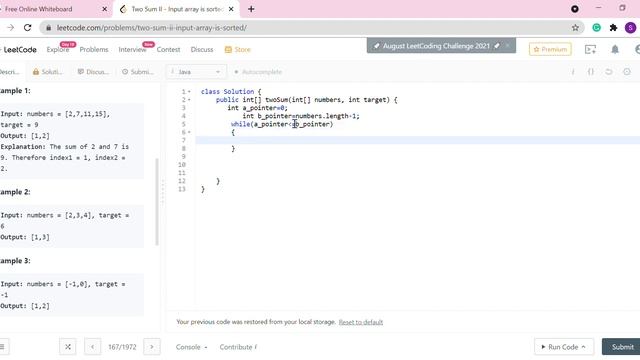Reload the page with browser refresh icon
This screenshot has width=640, height=360.
(x=27, y=28)
